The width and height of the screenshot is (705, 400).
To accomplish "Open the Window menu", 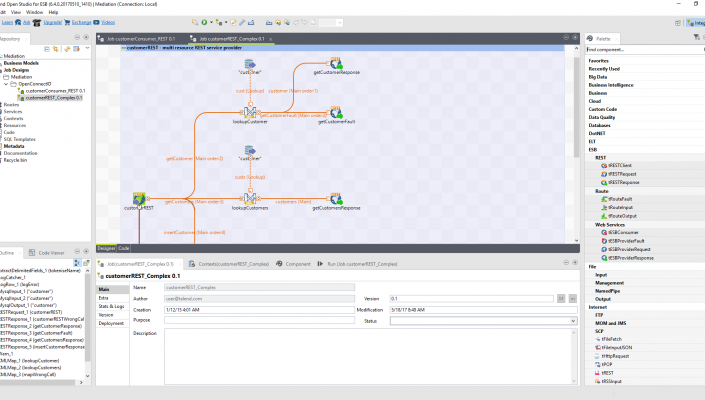I will pyautogui.click(x=35, y=12).
